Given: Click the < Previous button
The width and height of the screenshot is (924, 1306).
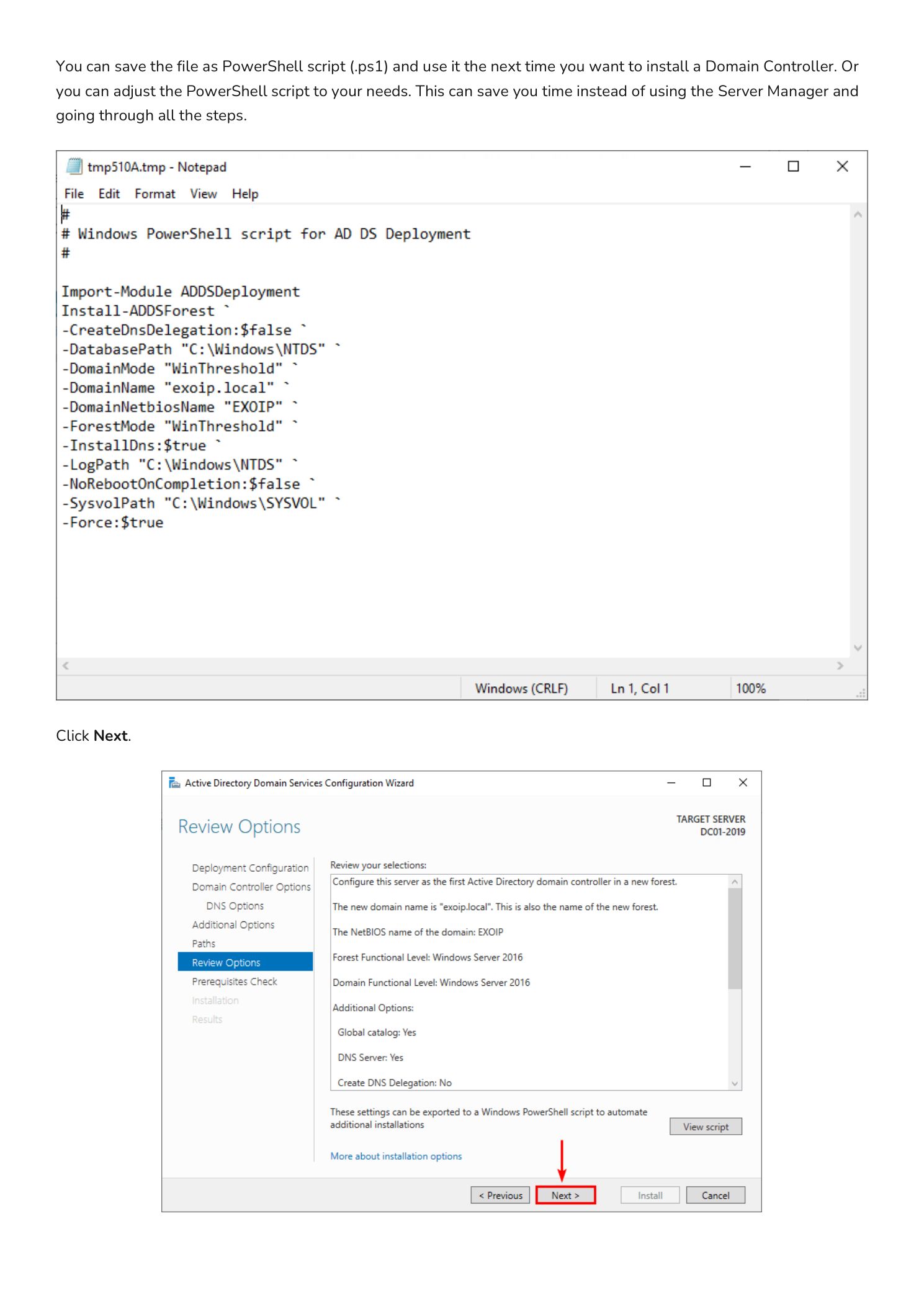Looking at the screenshot, I should tap(500, 1195).
